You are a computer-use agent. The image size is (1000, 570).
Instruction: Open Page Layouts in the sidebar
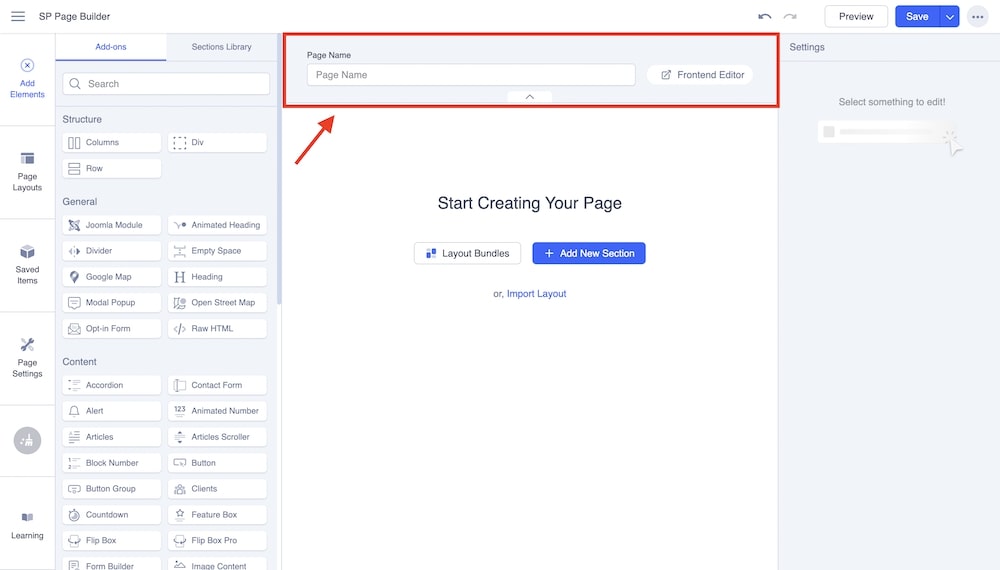pyautogui.click(x=27, y=171)
